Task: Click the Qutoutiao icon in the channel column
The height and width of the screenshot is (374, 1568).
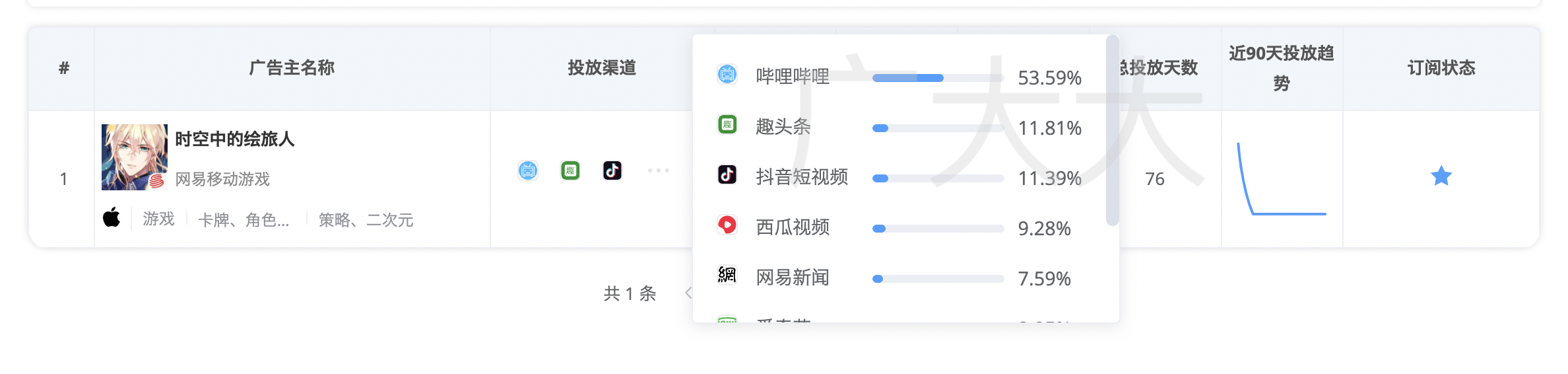Action: coord(570,170)
